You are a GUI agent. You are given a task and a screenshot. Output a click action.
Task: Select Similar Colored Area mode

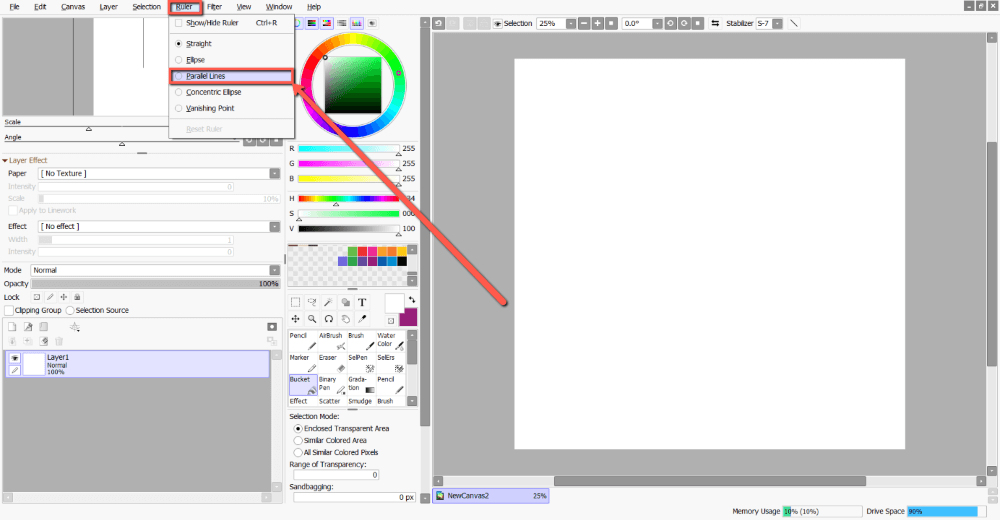[298, 440]
